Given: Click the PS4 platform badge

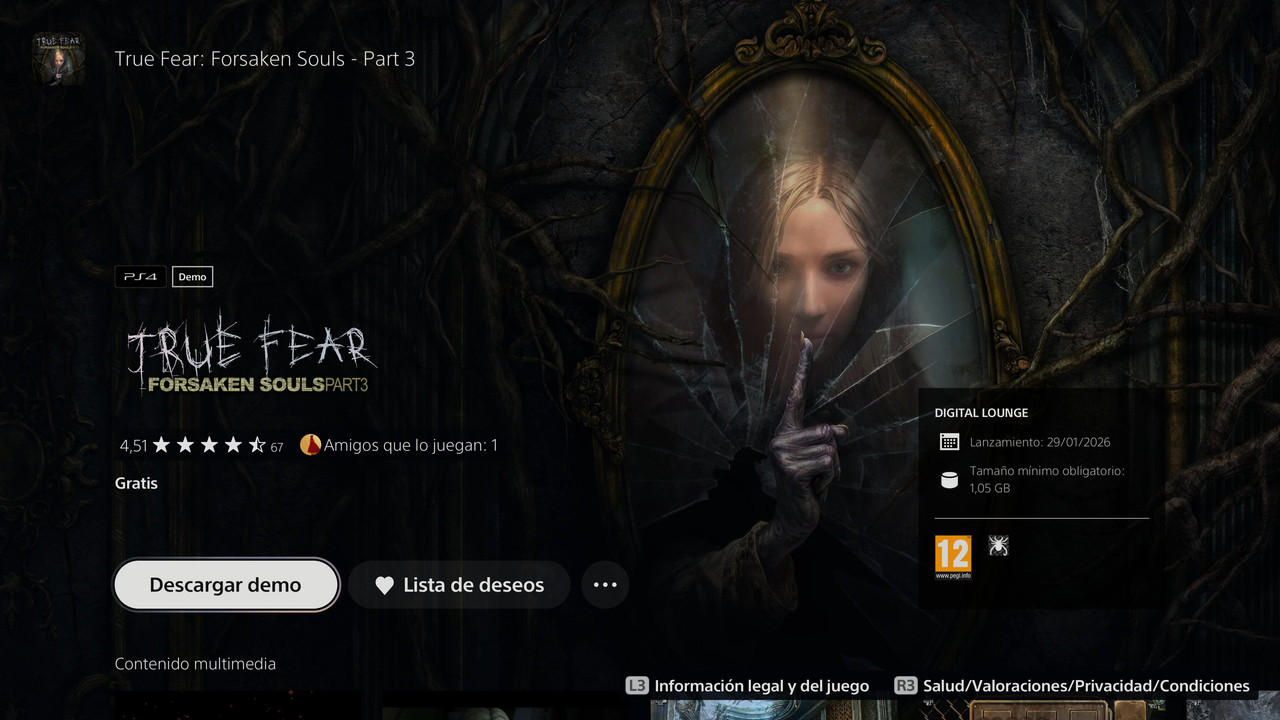Looking at the screenshot, I should pyautogui.click(x=140, y=277).
